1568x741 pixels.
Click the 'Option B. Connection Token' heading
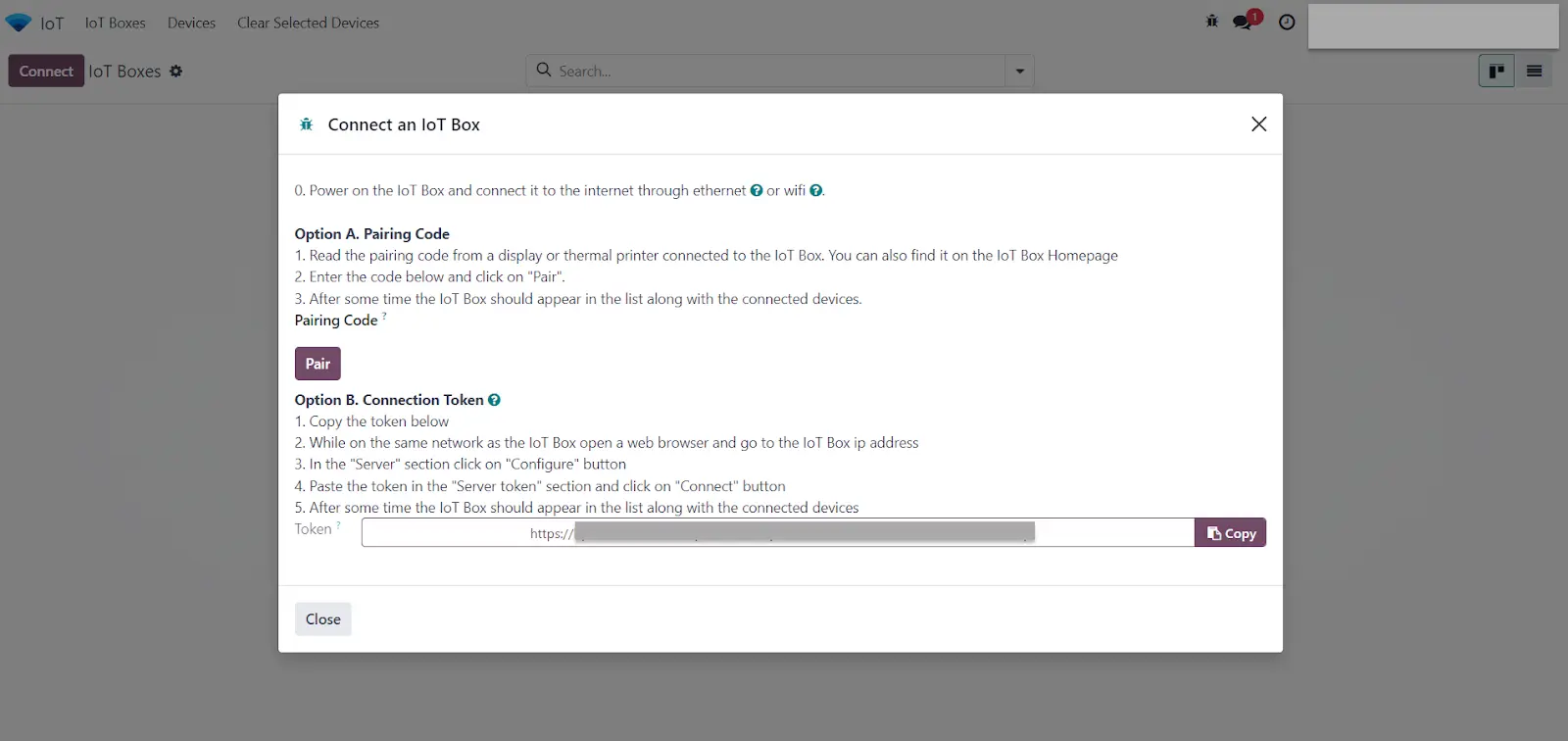coord(389,400)
